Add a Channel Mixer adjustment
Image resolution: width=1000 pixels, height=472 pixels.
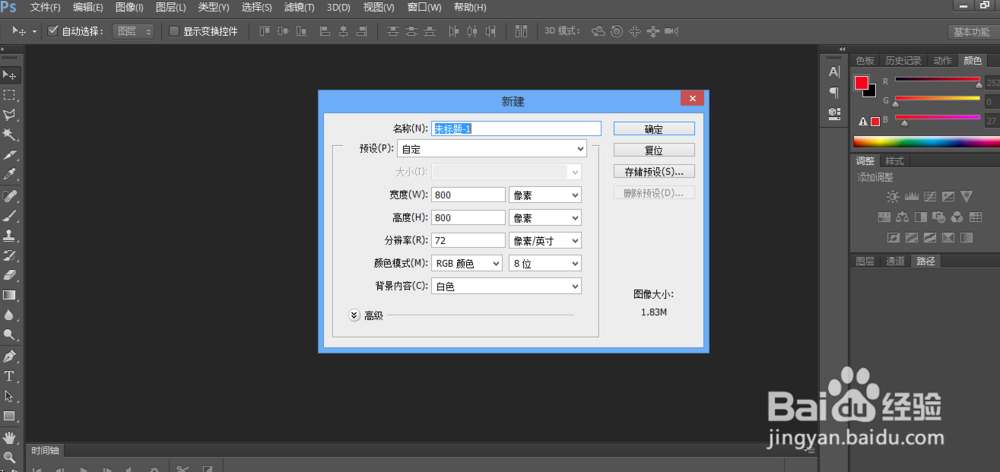tap(957, 217)
